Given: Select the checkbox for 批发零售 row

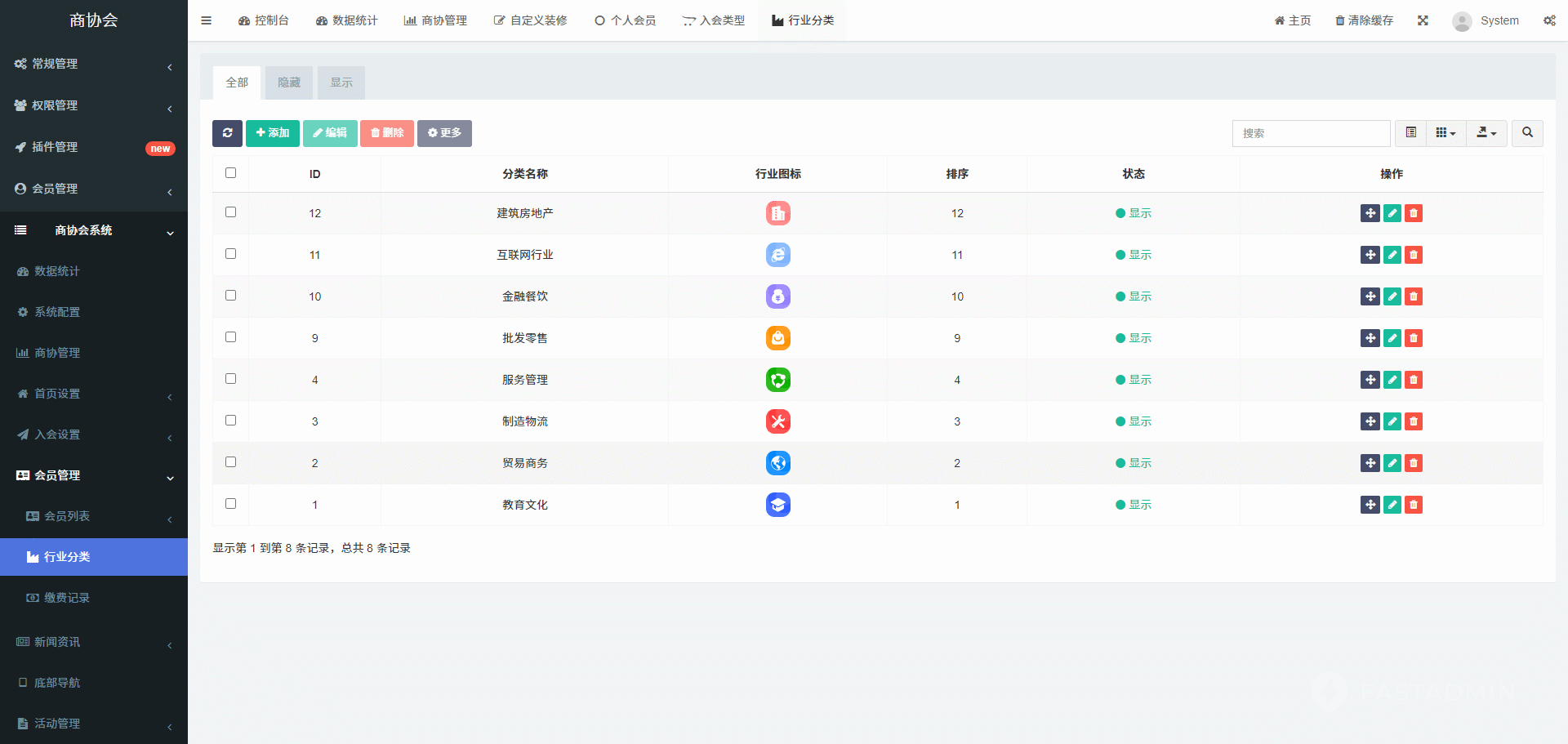Looking at the screenshot, I should 231,337.
